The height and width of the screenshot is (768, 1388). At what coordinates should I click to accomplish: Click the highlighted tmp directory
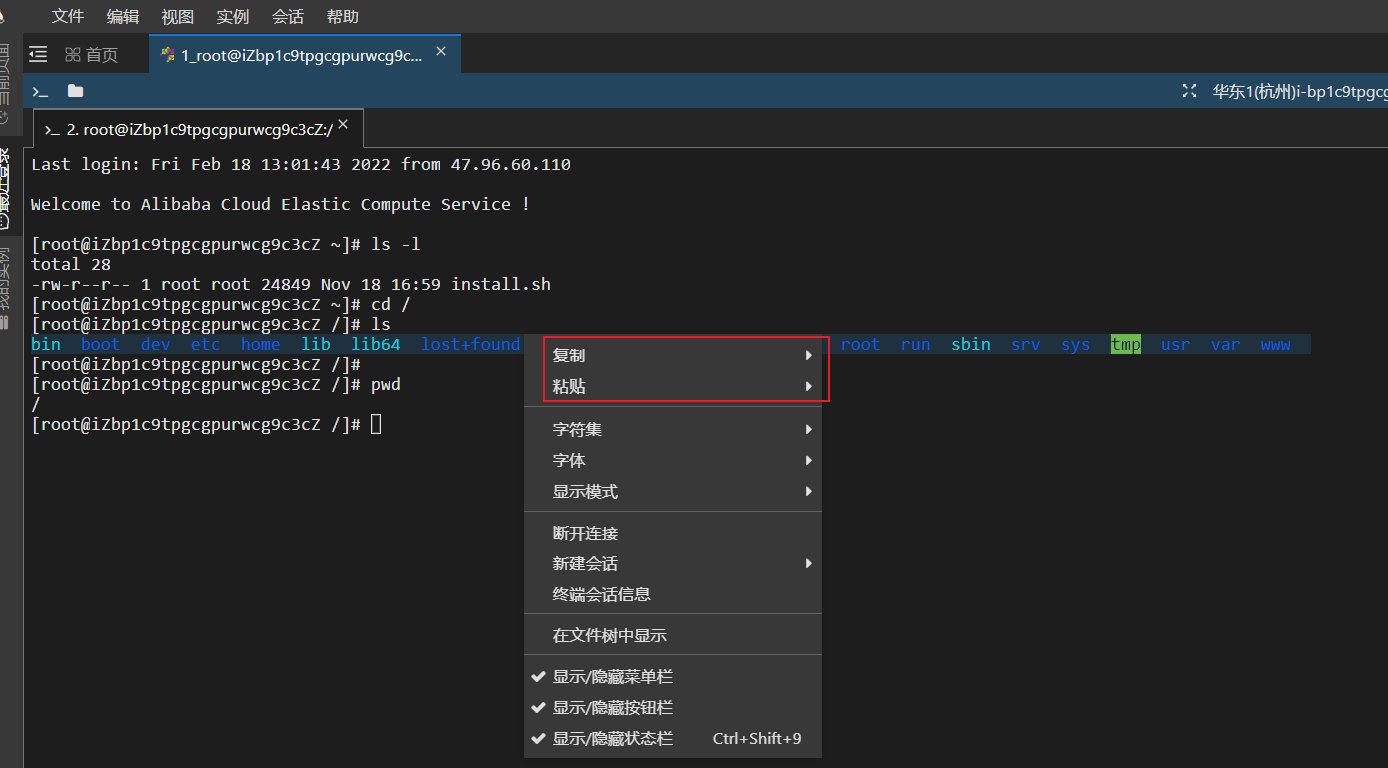(1126, 344)
